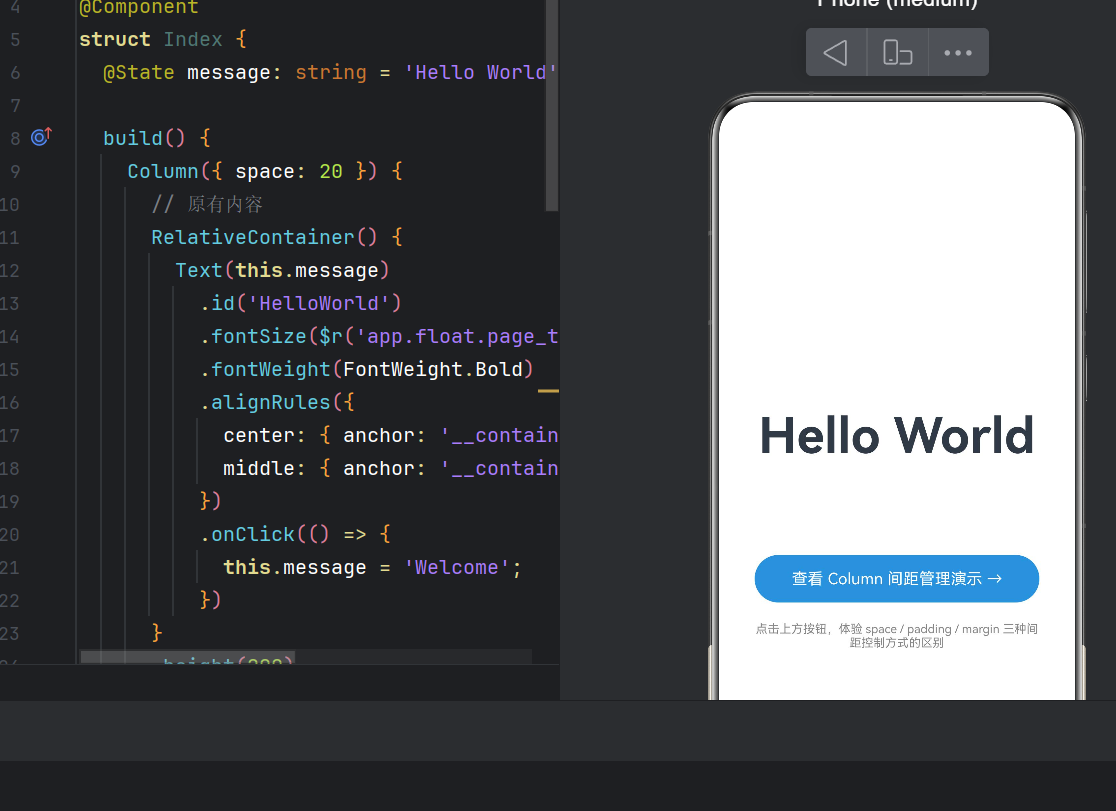The width and height of the screenshot is (1116, 811).
Task: Open the previewer more options menu
Action: (x=958, y=53)
